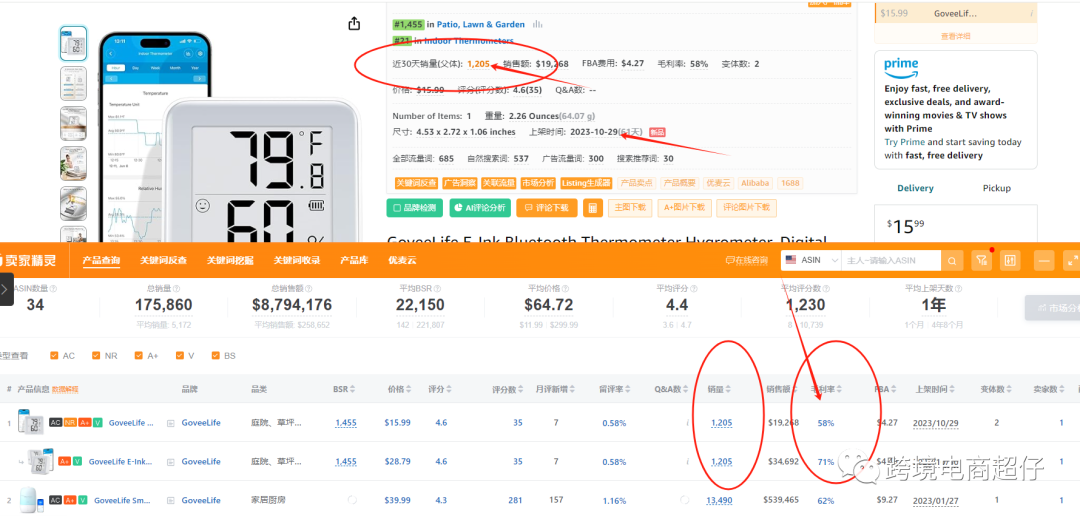1080x516 pixels.
Task: Uncheck the NR filter checkbox
Action: (96, 356)
